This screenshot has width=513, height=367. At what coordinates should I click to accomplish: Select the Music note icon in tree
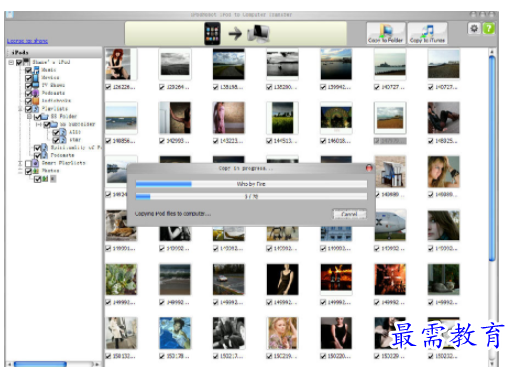[x=36, y=70]
